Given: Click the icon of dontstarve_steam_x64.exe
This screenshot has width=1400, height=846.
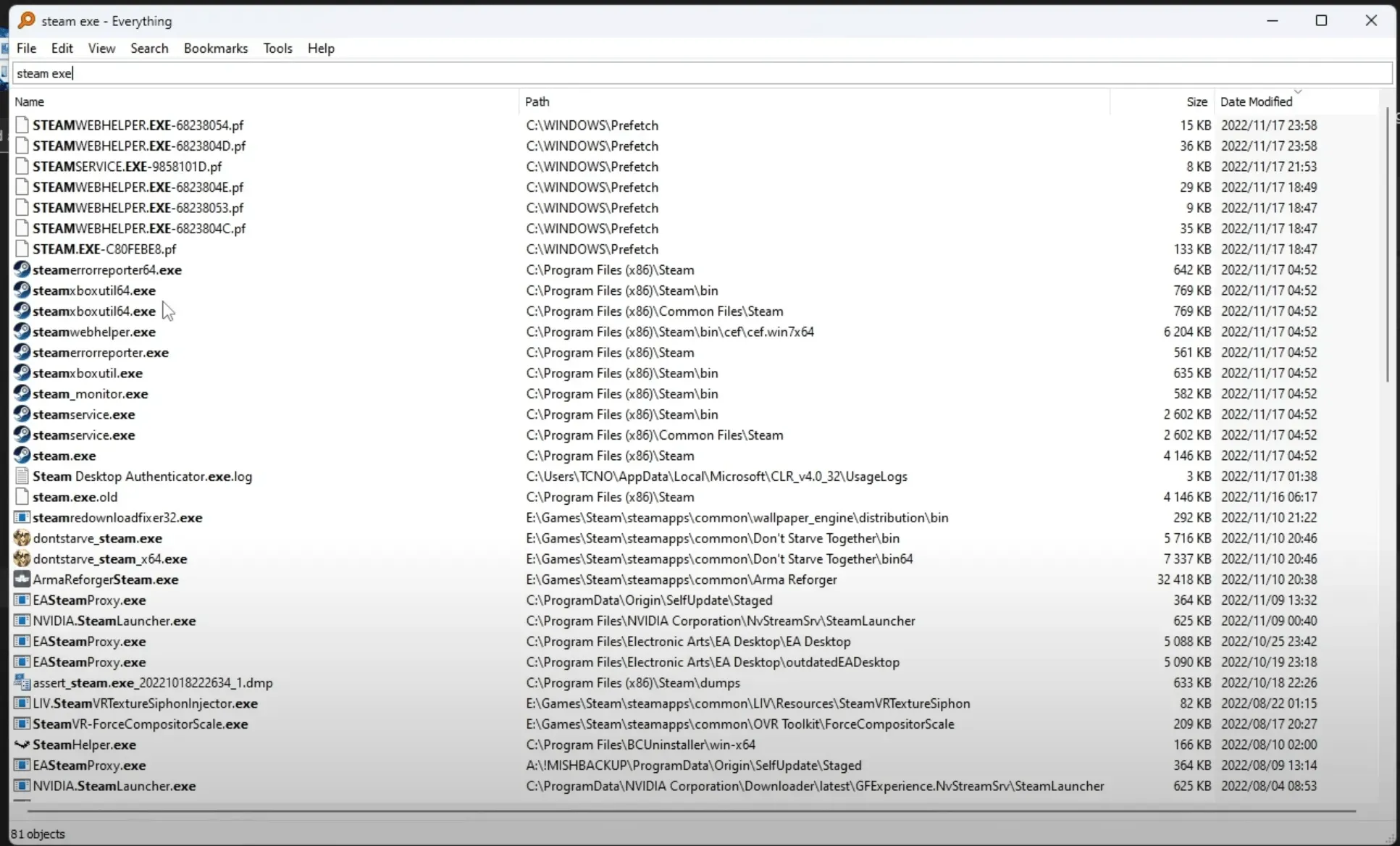Looking at the screenshot, I should [22, 559].
